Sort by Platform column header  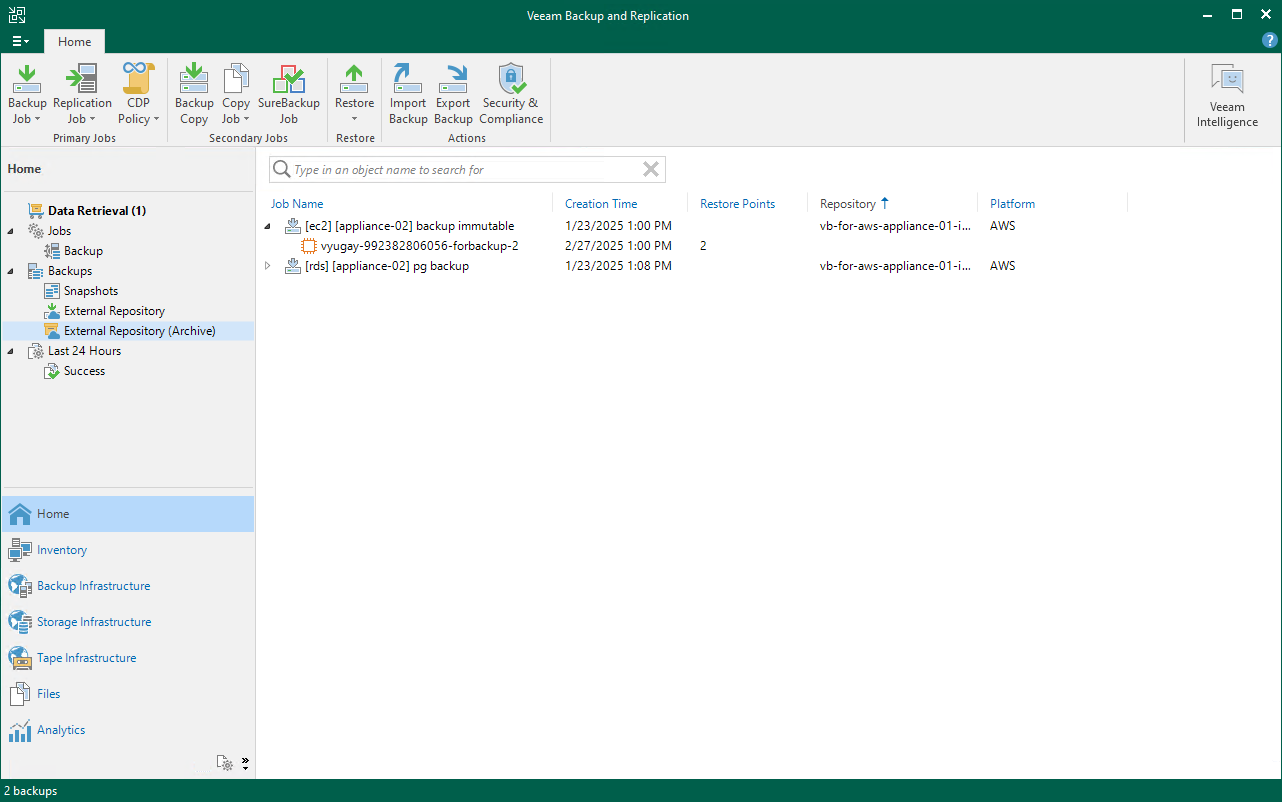(1012, 204)
